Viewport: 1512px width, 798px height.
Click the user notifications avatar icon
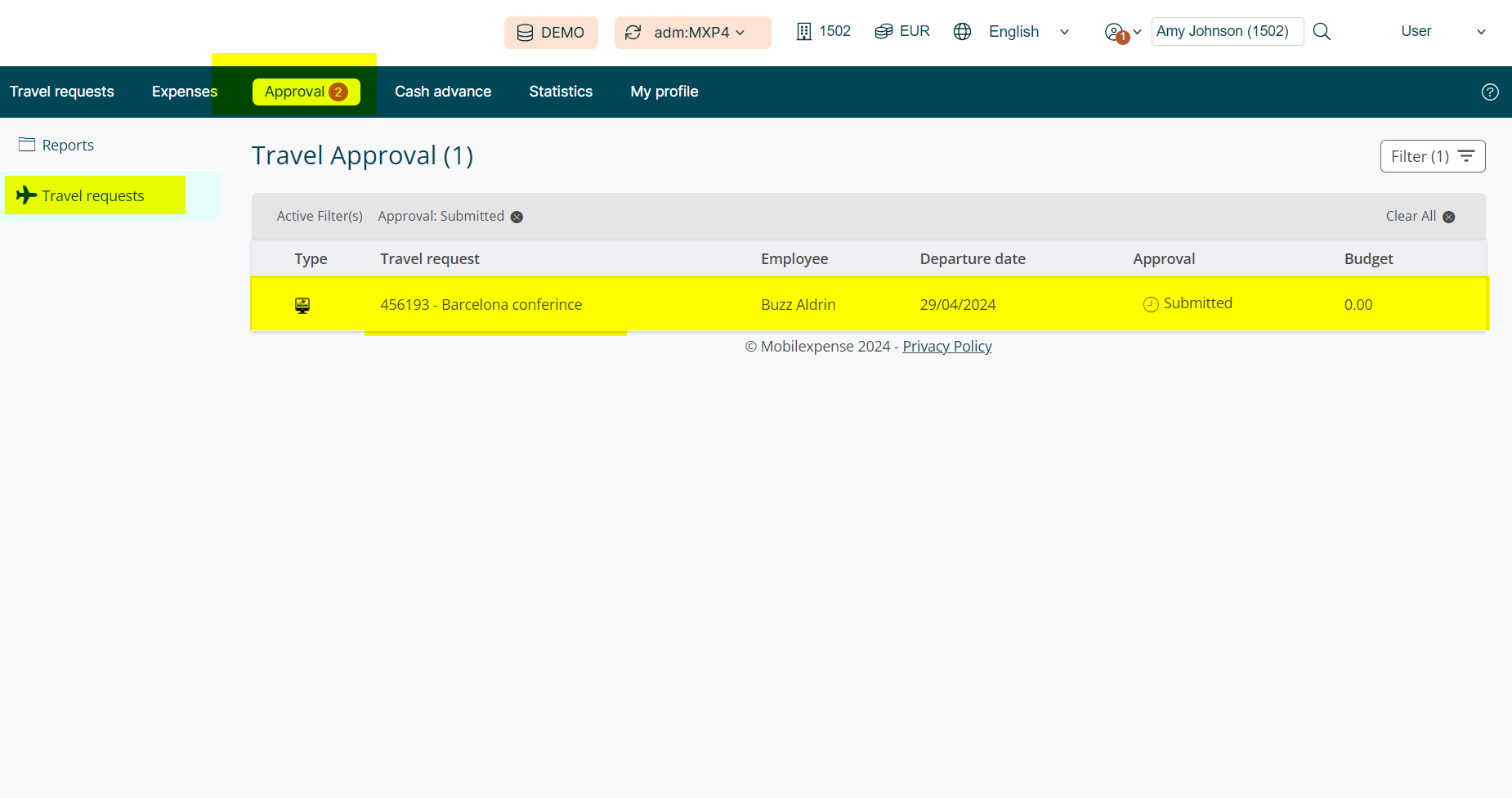point(1114,32)
